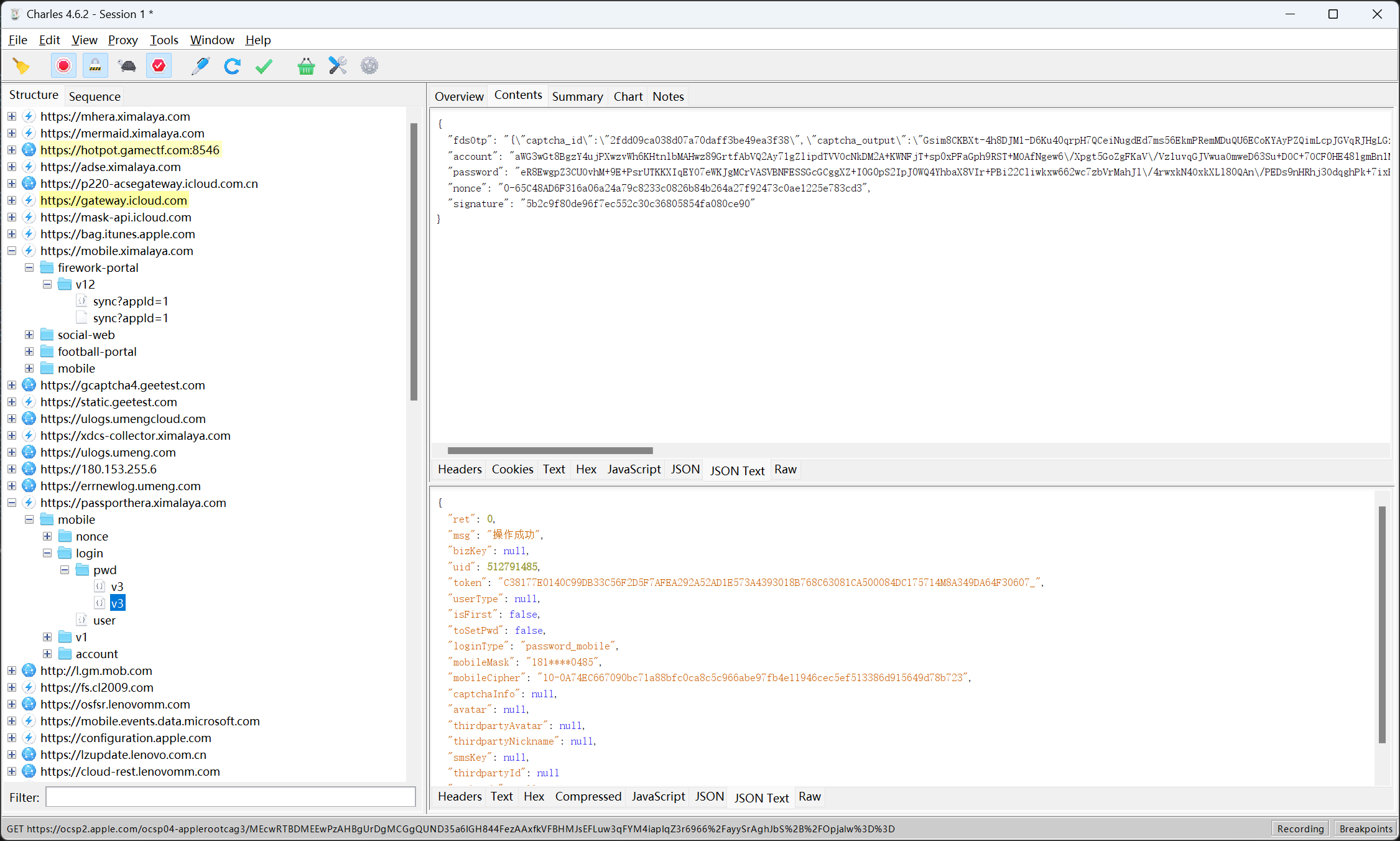
Task: Switch to the Summary tab
Action: point(577,96)
